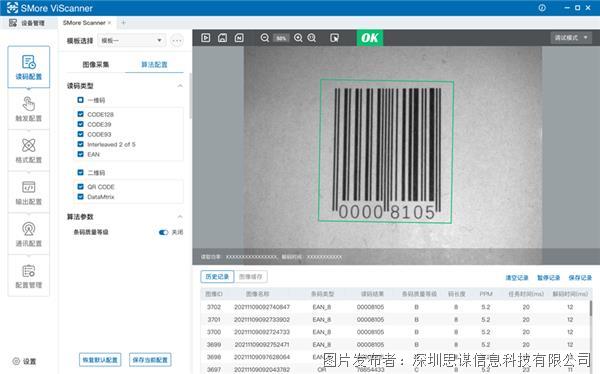Select history row with image ID 3701

coord(395,319)
